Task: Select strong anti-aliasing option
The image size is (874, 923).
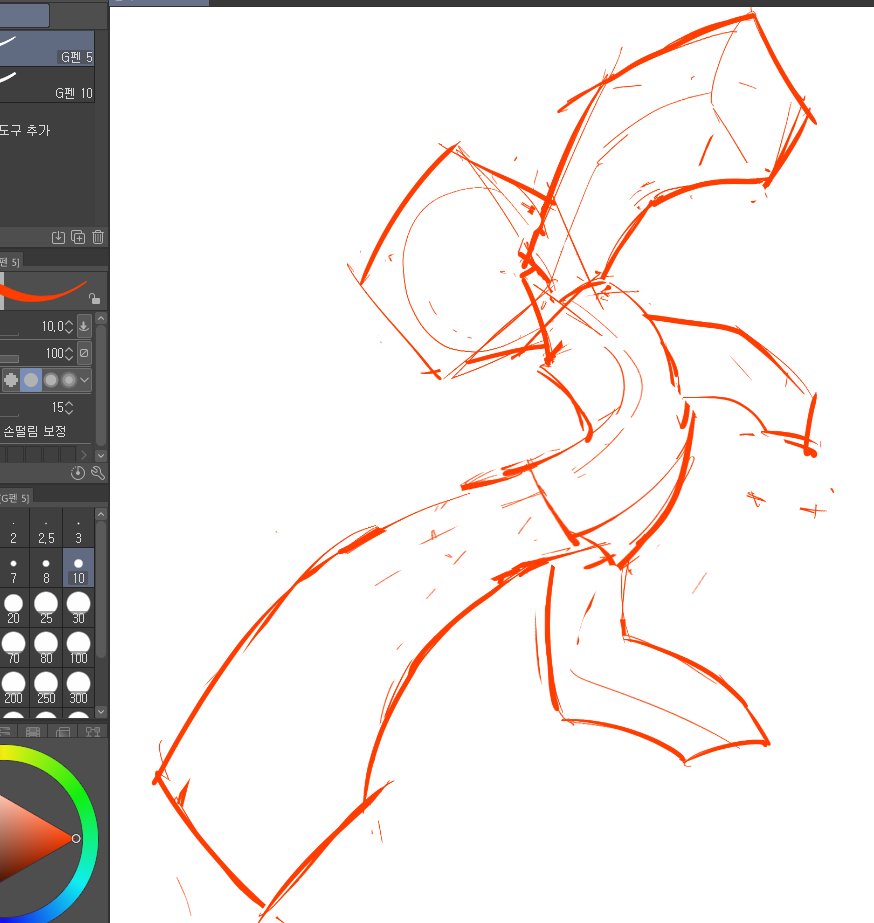Action: (69, 380)
